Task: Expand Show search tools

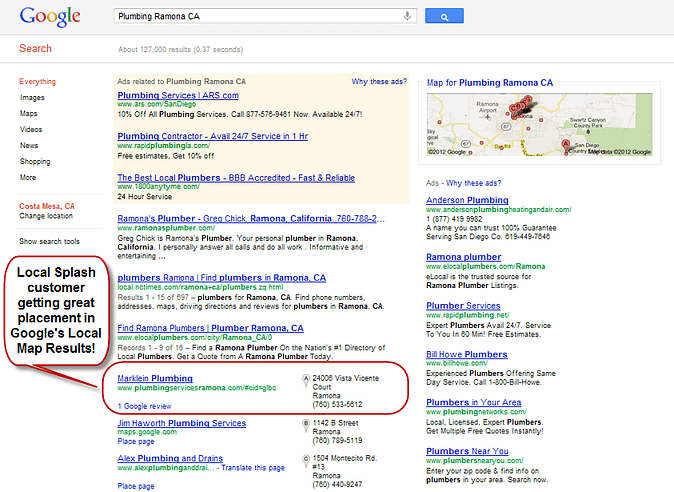Action: click(49, 241)
